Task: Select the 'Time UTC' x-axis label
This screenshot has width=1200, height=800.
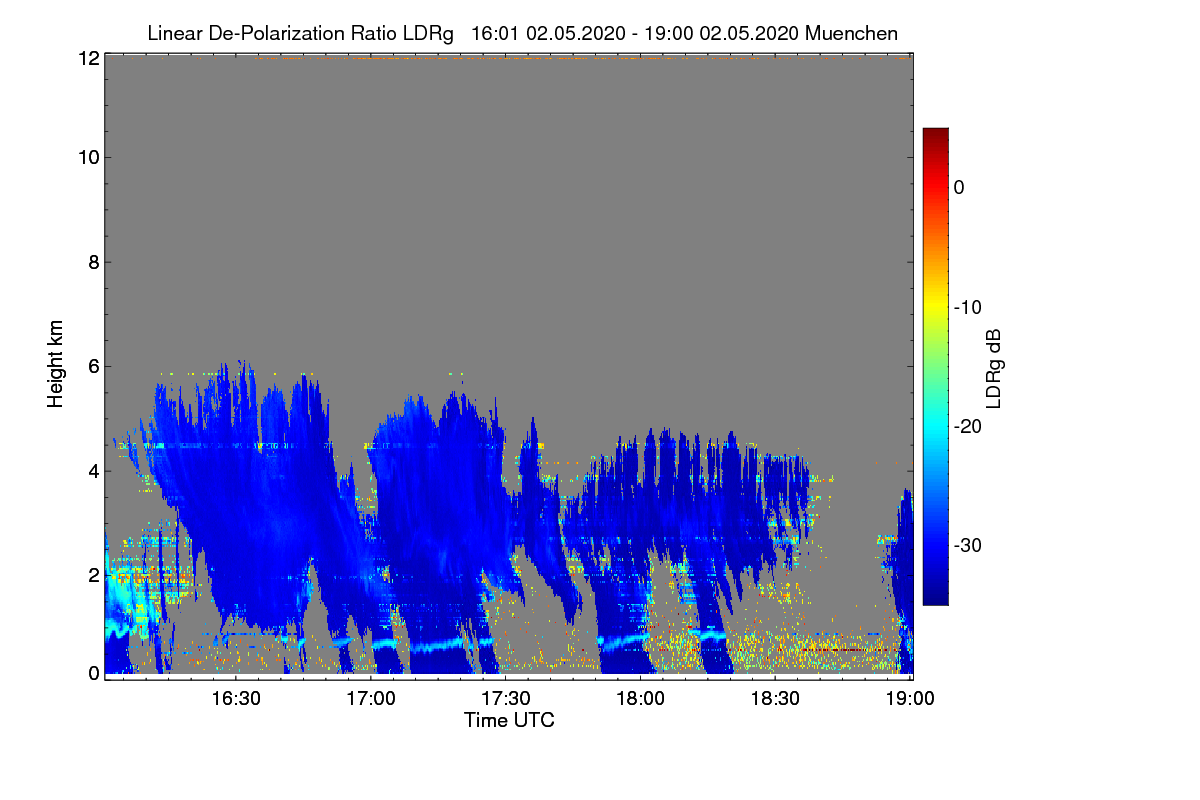Action: click(x=509, y=720)
